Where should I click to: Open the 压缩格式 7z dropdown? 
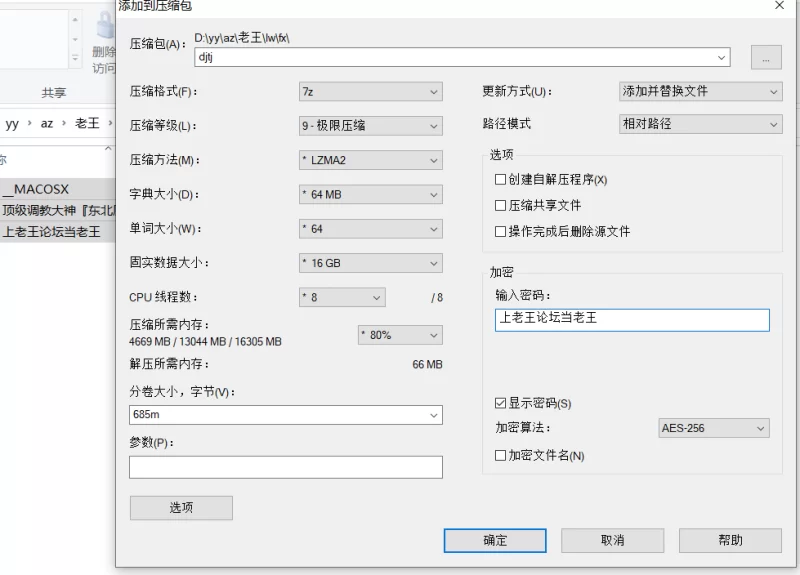370,92
